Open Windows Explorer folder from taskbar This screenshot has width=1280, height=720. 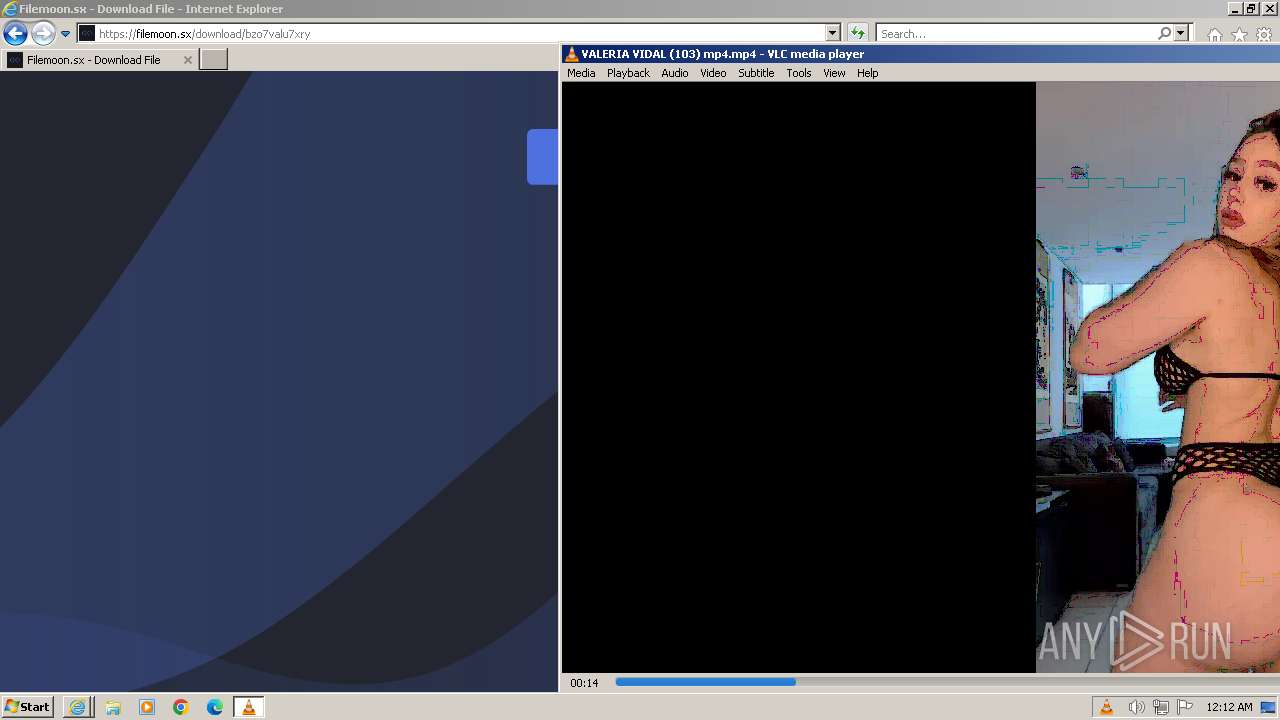coord(112,707)
